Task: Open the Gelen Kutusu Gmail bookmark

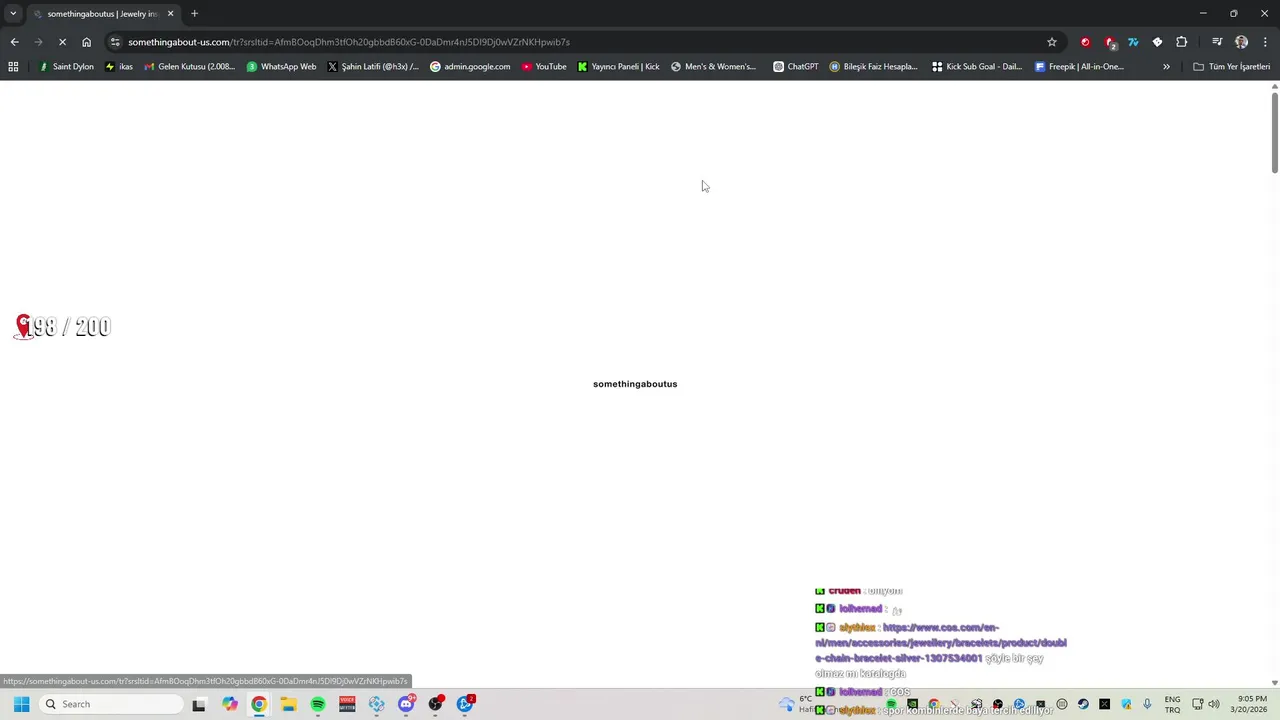Action: coord(190,67)
